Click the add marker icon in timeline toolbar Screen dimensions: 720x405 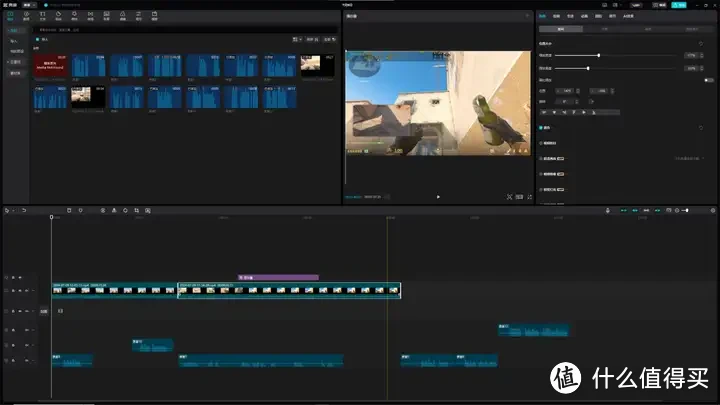[x=80, y=210]
